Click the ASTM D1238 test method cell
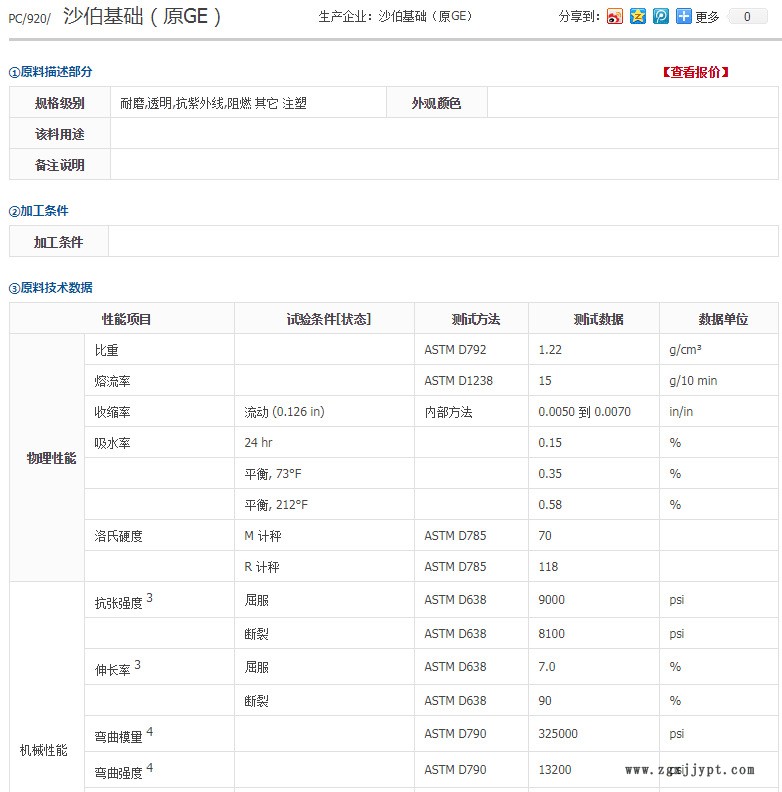Screen dimensions: 782x792 (458, 381)
